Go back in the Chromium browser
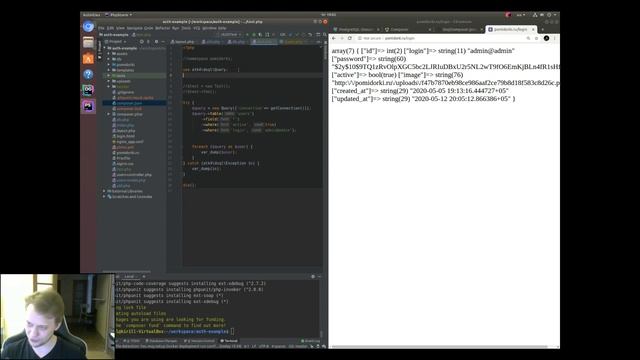This screenshot has width=640, height=360. point(334,38)
